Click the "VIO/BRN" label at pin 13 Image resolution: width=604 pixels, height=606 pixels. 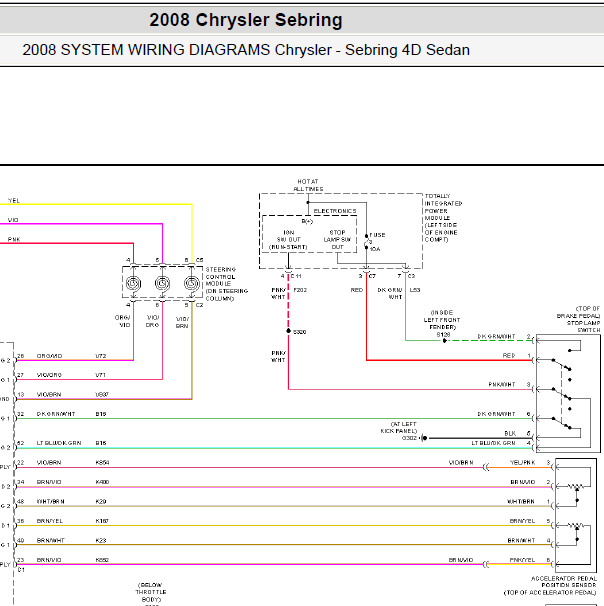coord(49,395)
